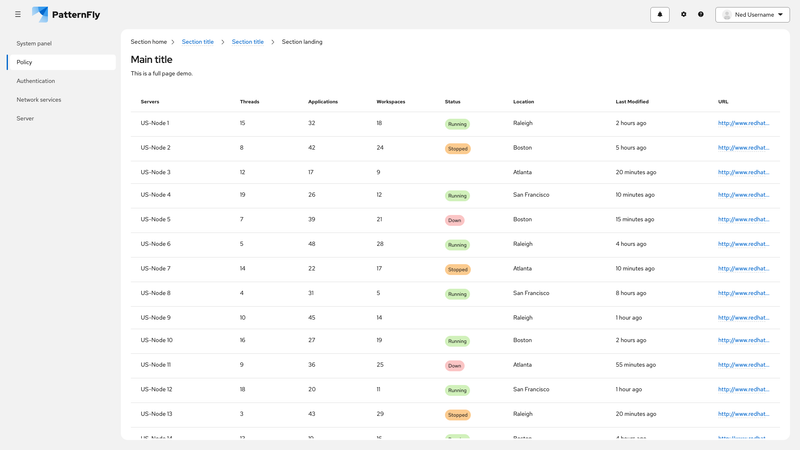Open the US-Node 12 URL link
Image resolution: width=800 pixels, height=450 pixels.
[x=743, y=389]
